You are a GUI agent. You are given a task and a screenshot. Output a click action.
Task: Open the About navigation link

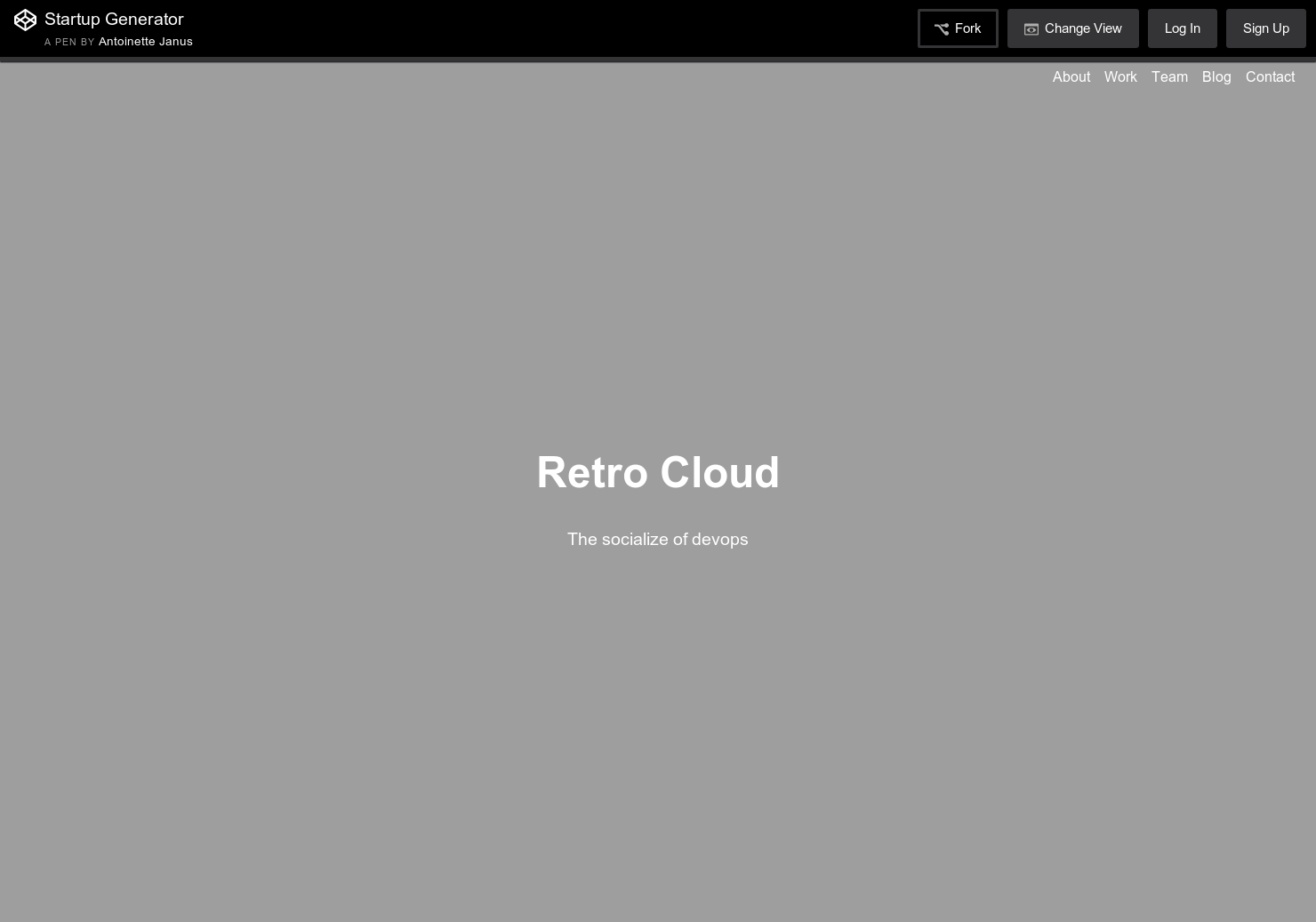click(x=1071, y=77)
